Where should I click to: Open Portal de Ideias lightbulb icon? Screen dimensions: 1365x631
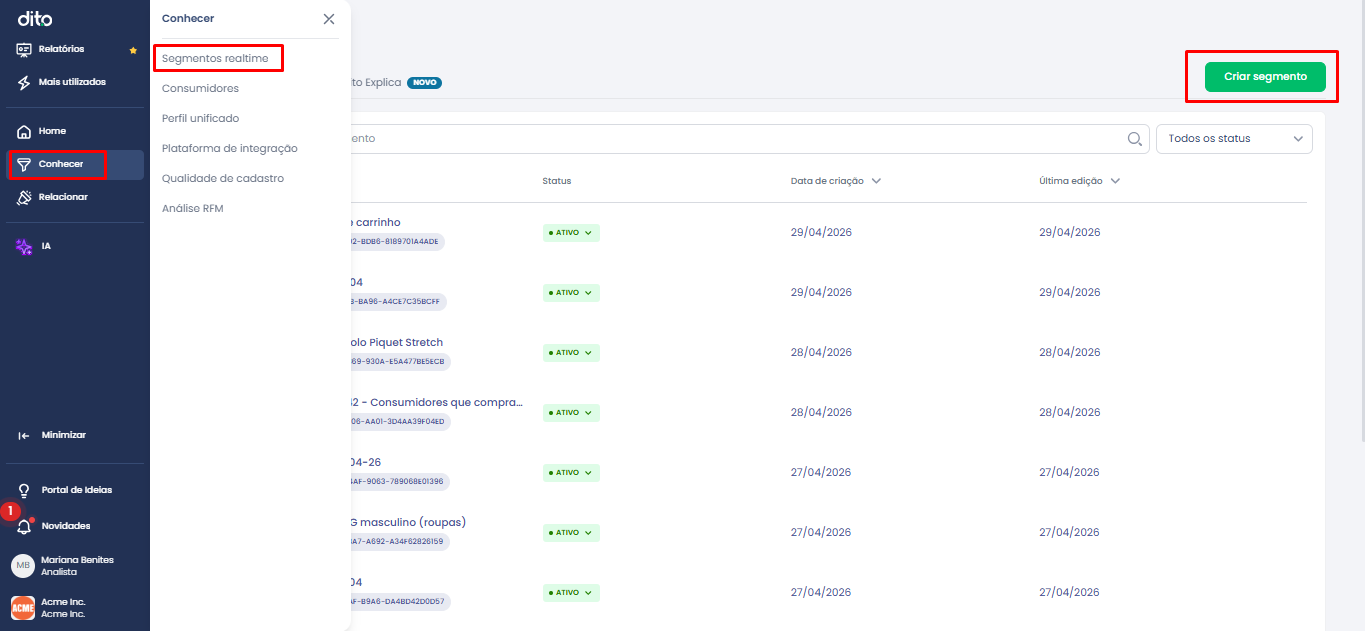click(24, 490)
